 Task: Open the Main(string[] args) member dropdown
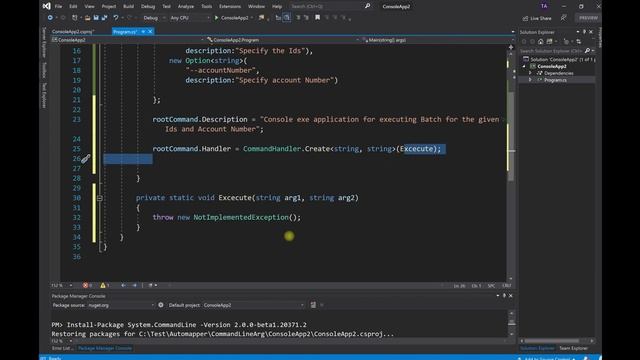[x=437, y=40]
